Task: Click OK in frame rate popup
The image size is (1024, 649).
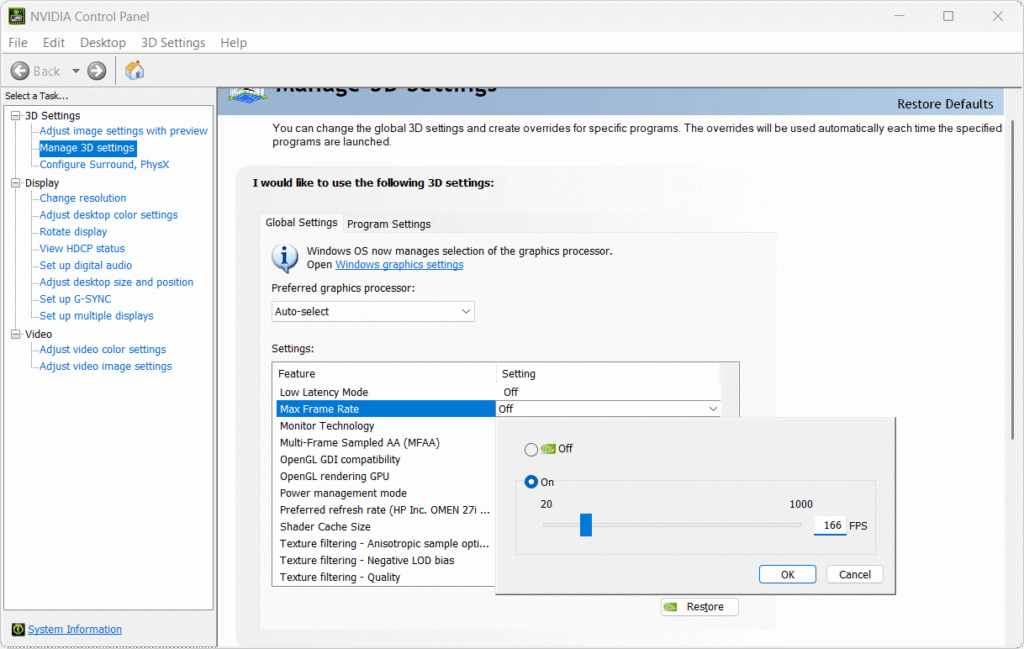Action: [x=788, y=575]
